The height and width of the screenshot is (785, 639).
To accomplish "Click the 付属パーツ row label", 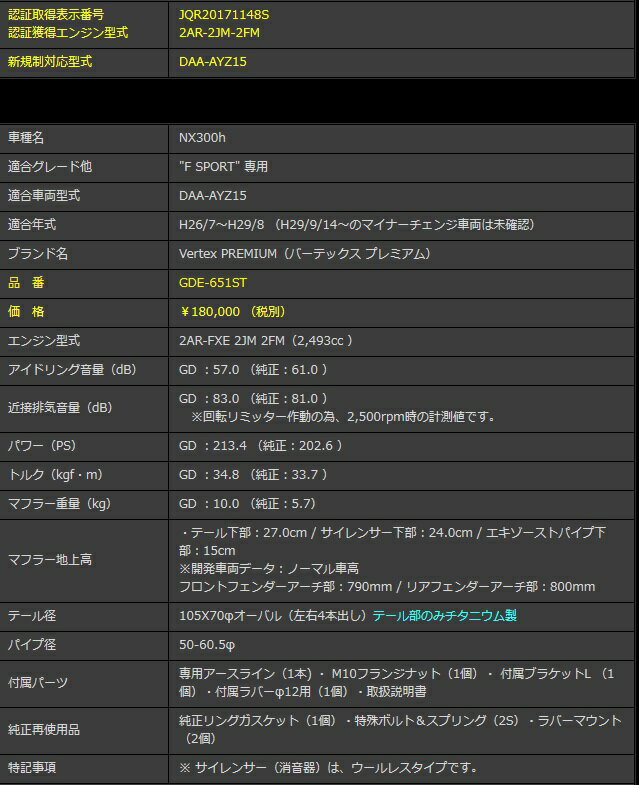I will [38, 683].
